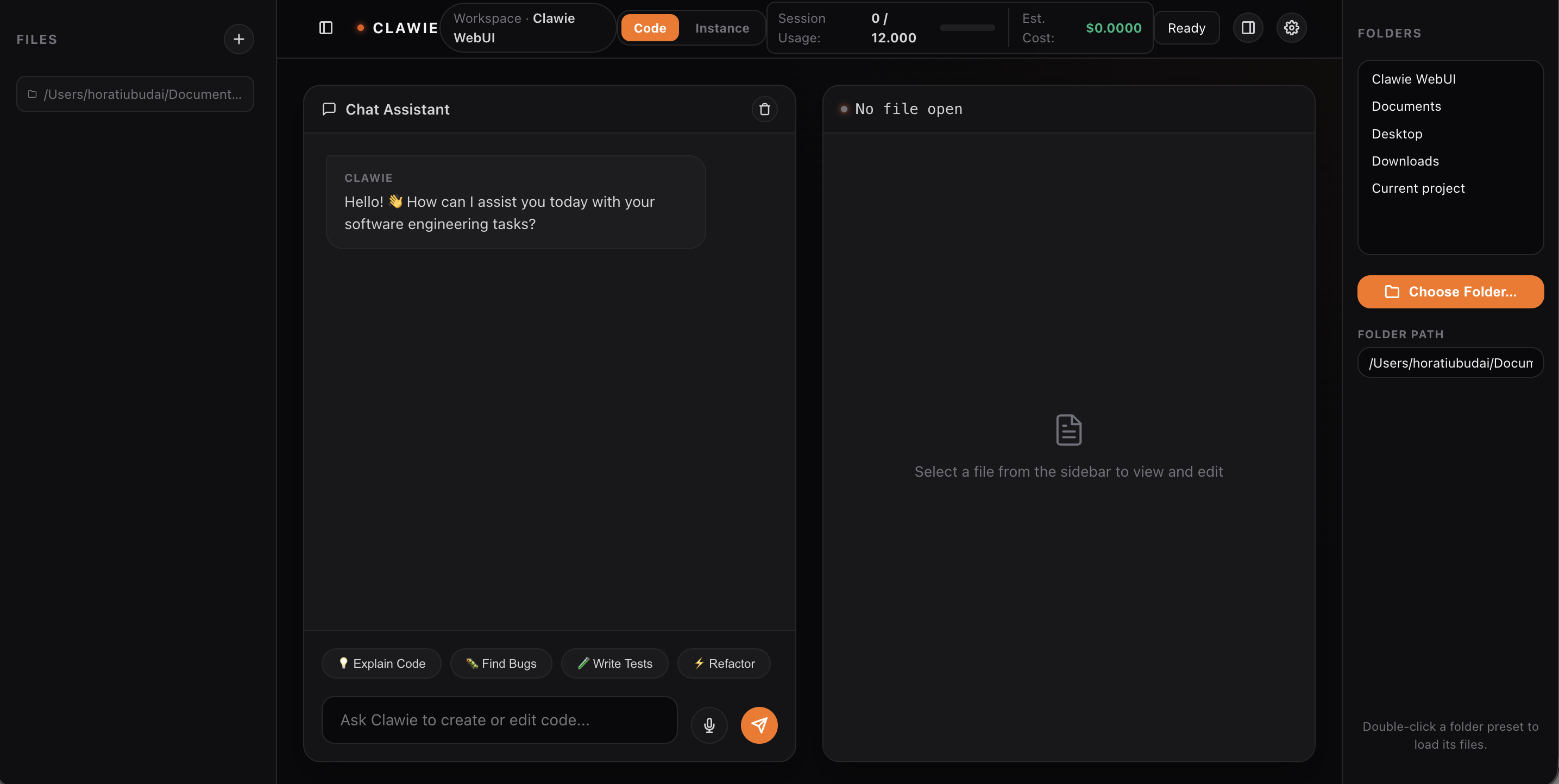Image resolution: width=1559 pixels, height=784 pixels.
Task: Click Write Tests quick action
Action: (615, 663)
